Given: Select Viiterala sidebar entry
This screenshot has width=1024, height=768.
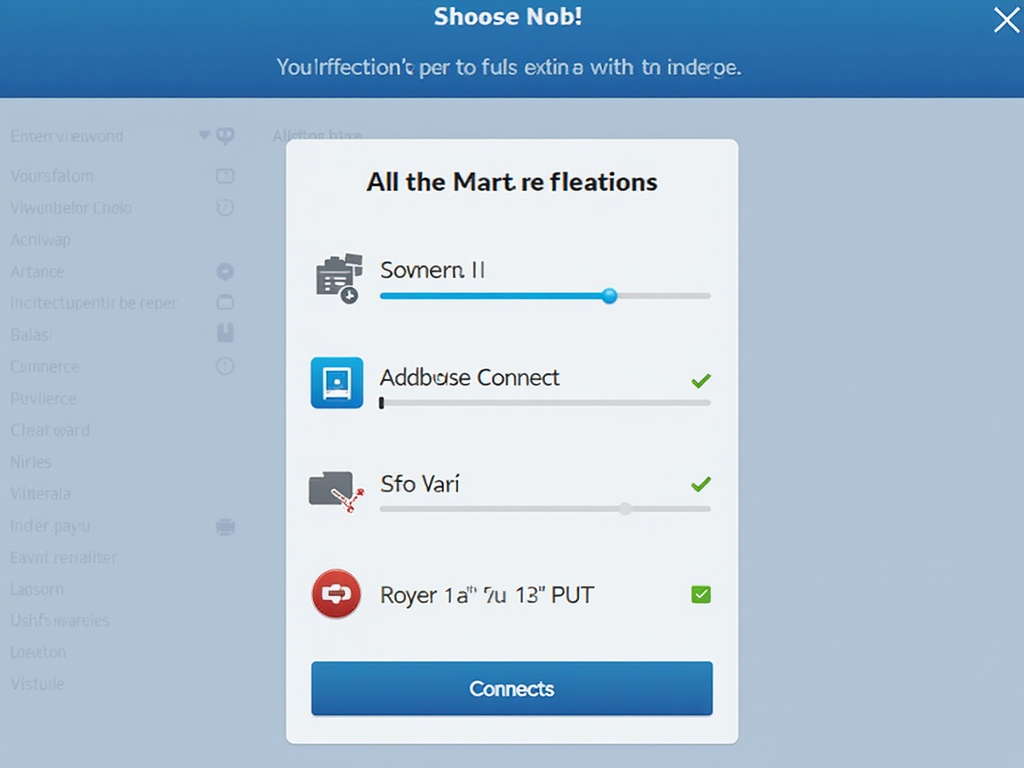Looking at the screenshot, I should click(x=40, y=494).
